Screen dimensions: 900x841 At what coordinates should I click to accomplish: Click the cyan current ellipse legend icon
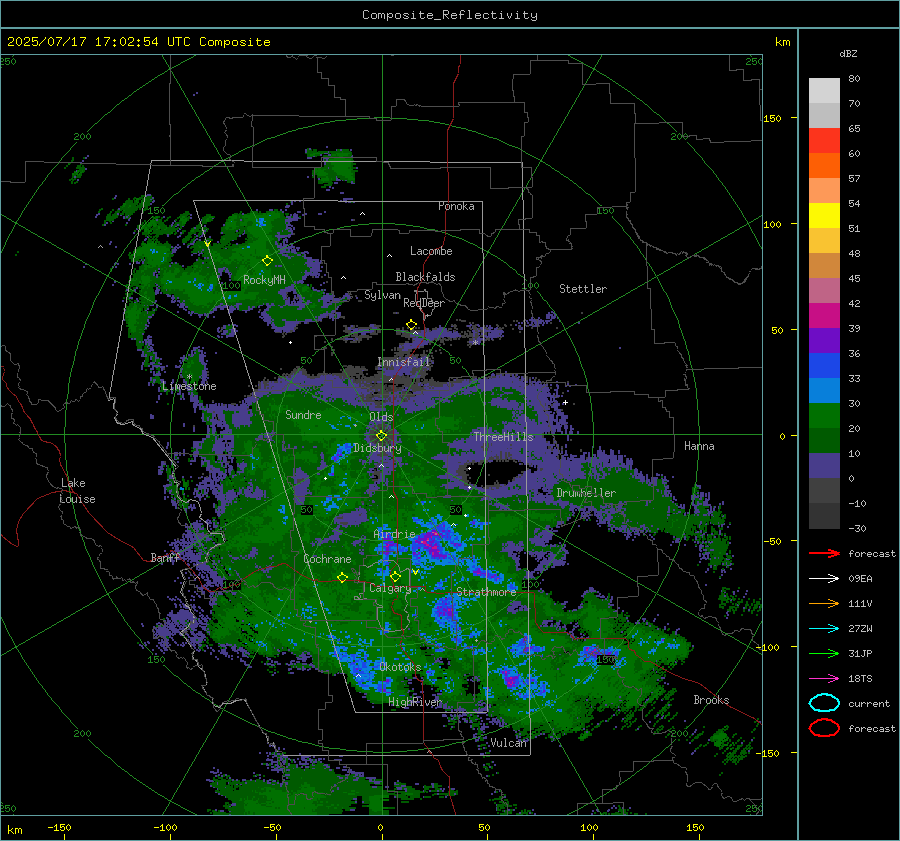point(824,703)
